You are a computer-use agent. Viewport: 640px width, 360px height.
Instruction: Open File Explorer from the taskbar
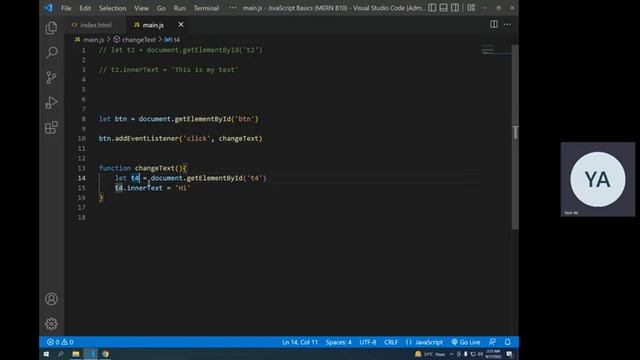point(76,354)
